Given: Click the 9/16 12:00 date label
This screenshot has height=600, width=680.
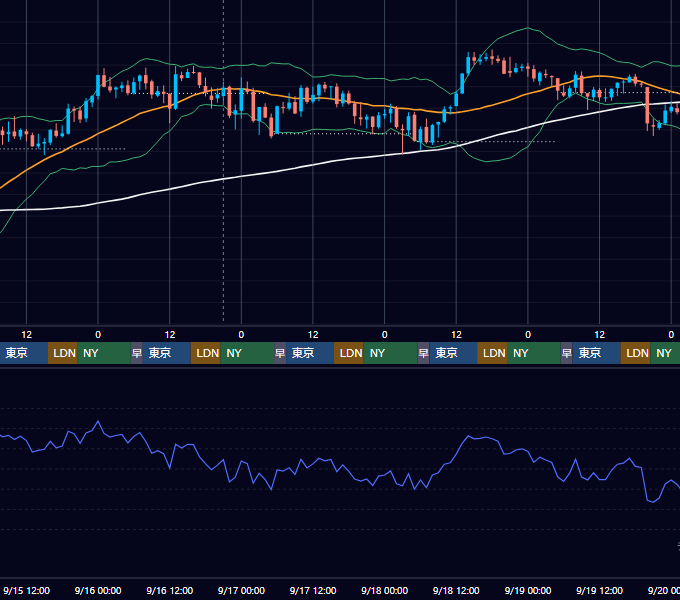Looking at the screenshot, I should [170, 590].
